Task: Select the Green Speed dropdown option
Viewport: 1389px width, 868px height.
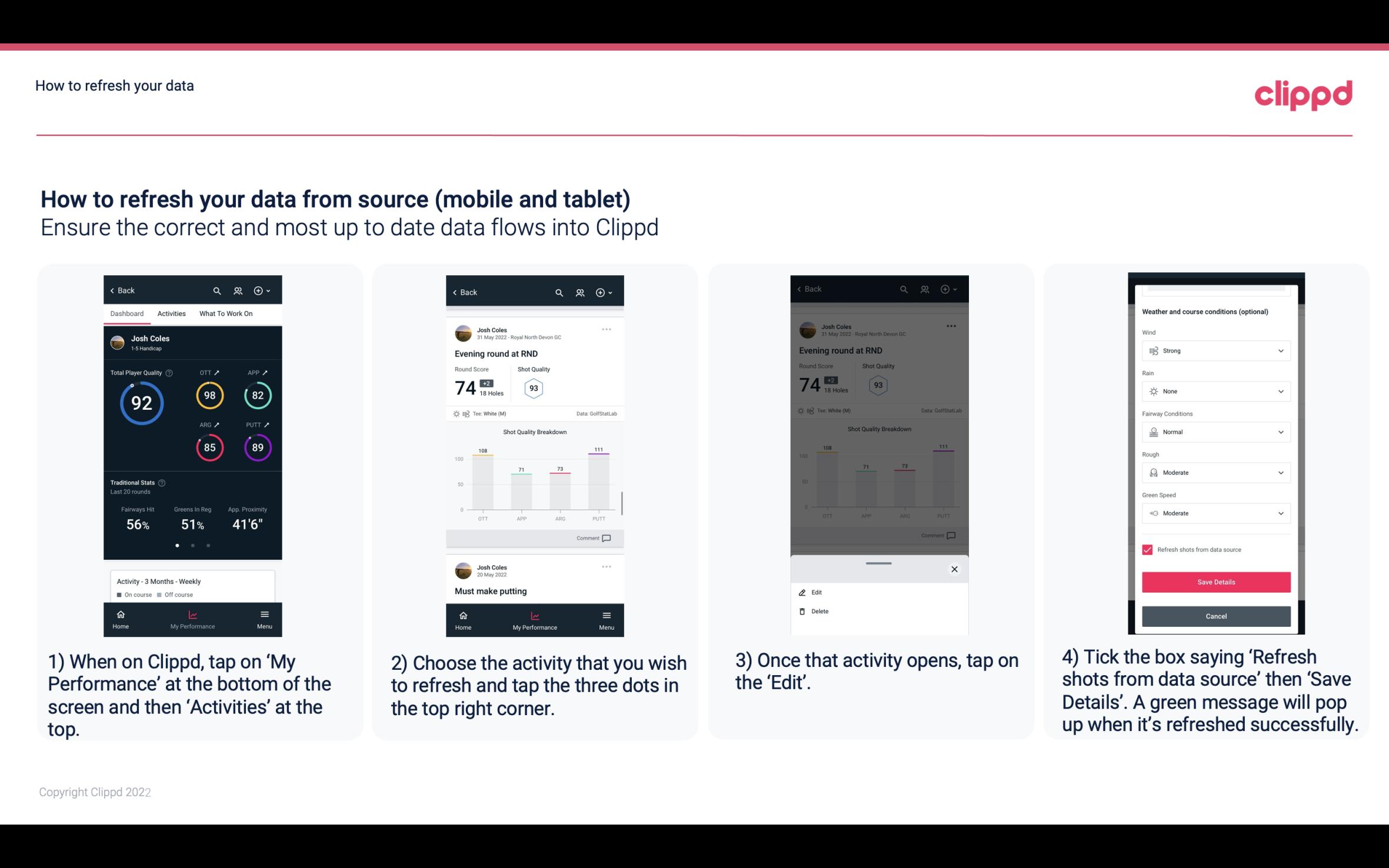Action: pyautogui.click(x=1215, y=513)
